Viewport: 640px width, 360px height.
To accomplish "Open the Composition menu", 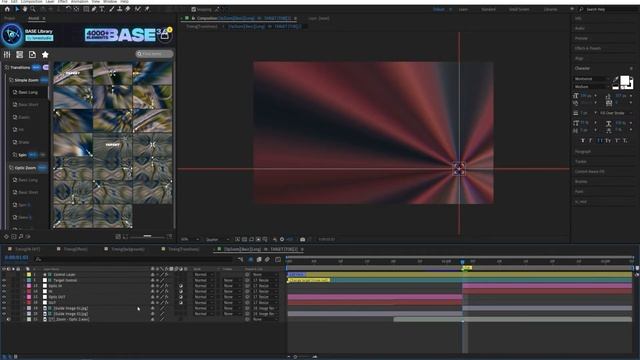I will coord(31,2).
